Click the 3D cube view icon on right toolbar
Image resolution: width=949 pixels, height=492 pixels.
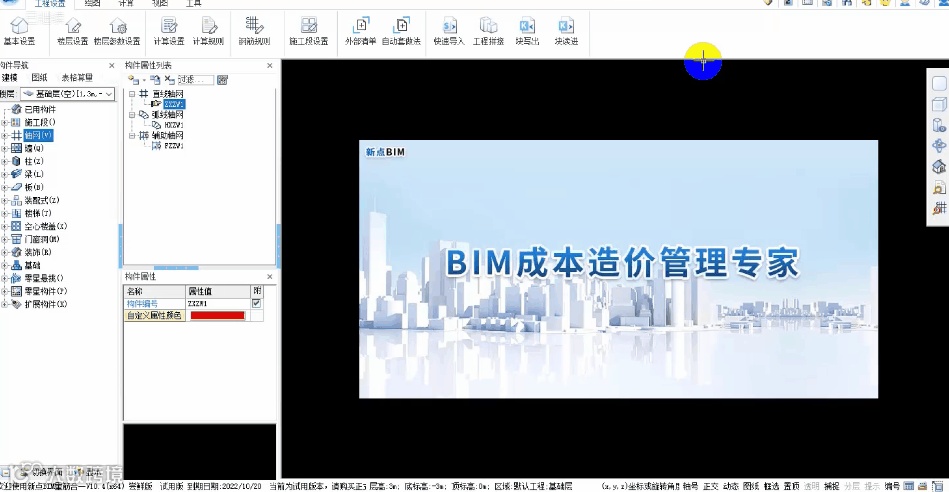pyautogui.click(x=939, y=105)
